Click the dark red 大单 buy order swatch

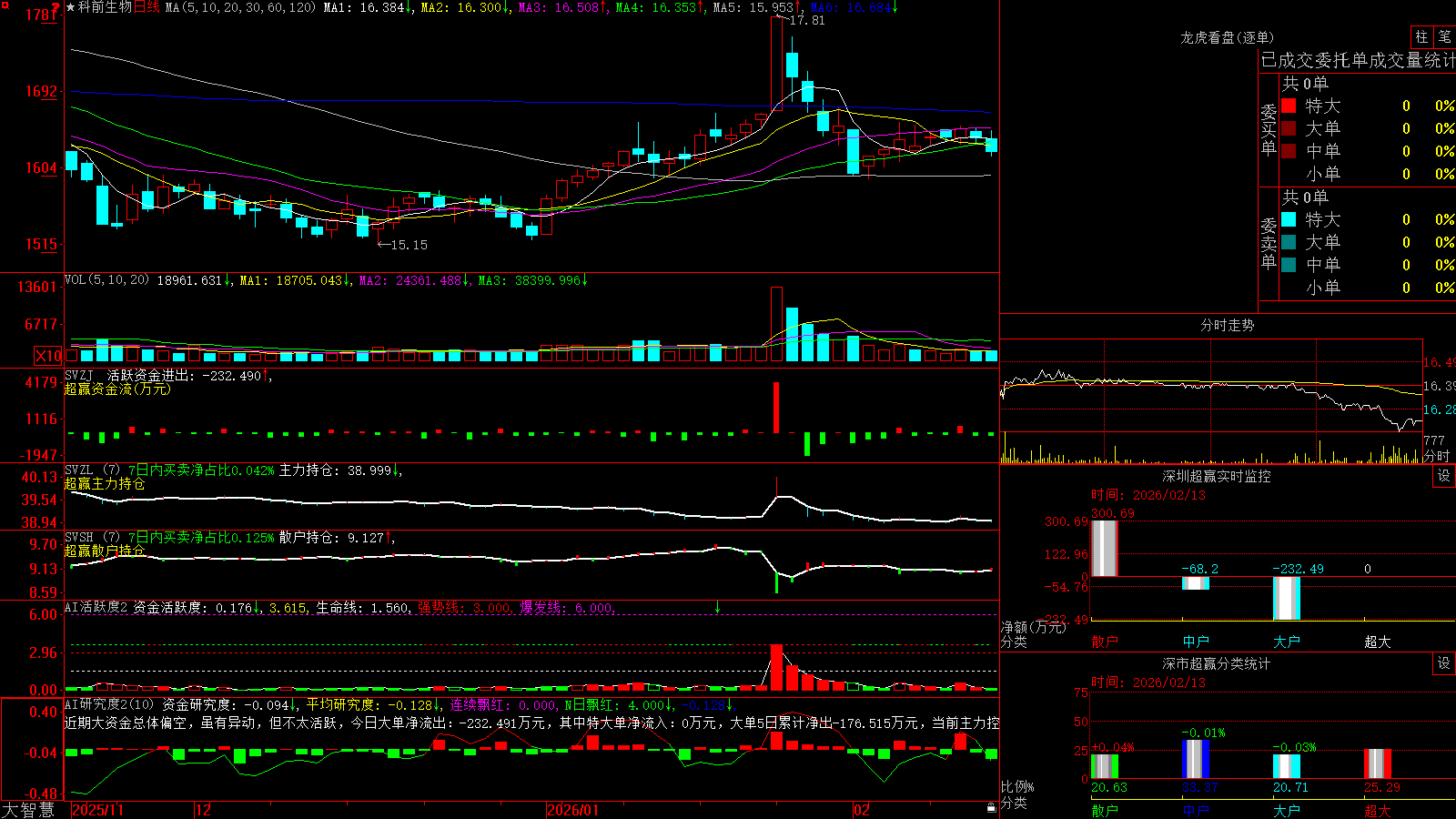pyautogui.click(x=1289, y=128)
